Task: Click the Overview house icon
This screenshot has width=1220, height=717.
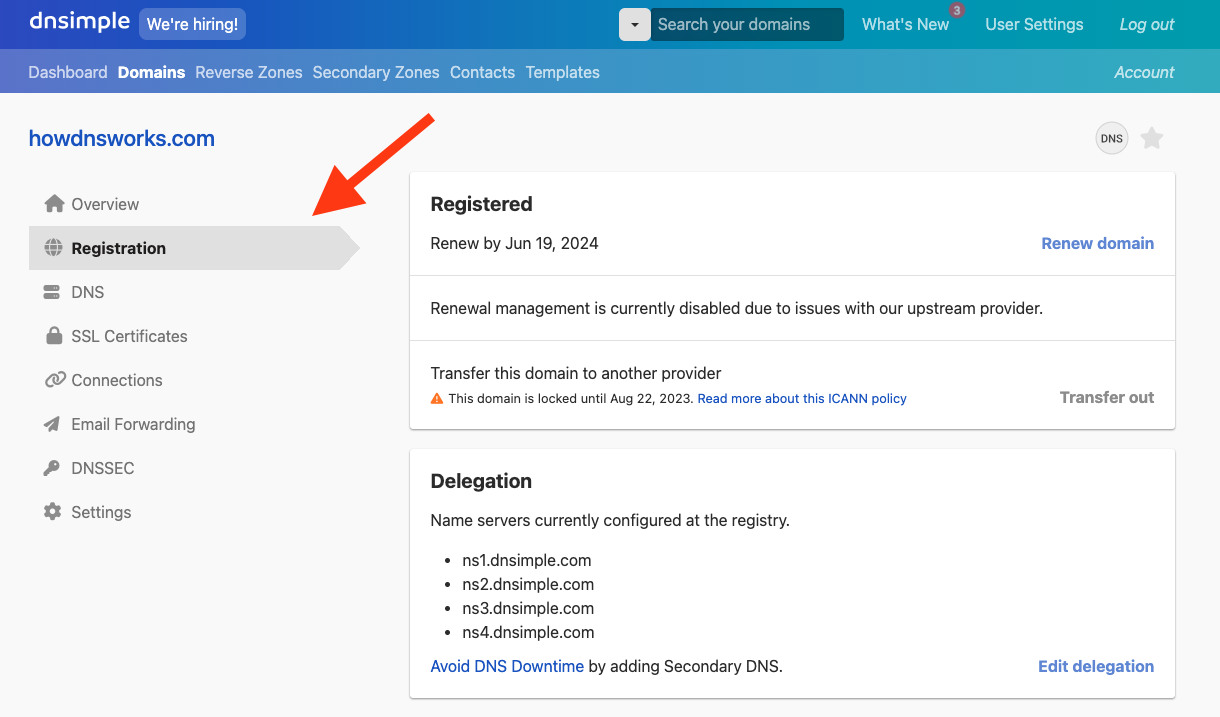Action: click(x=54, y=204)
